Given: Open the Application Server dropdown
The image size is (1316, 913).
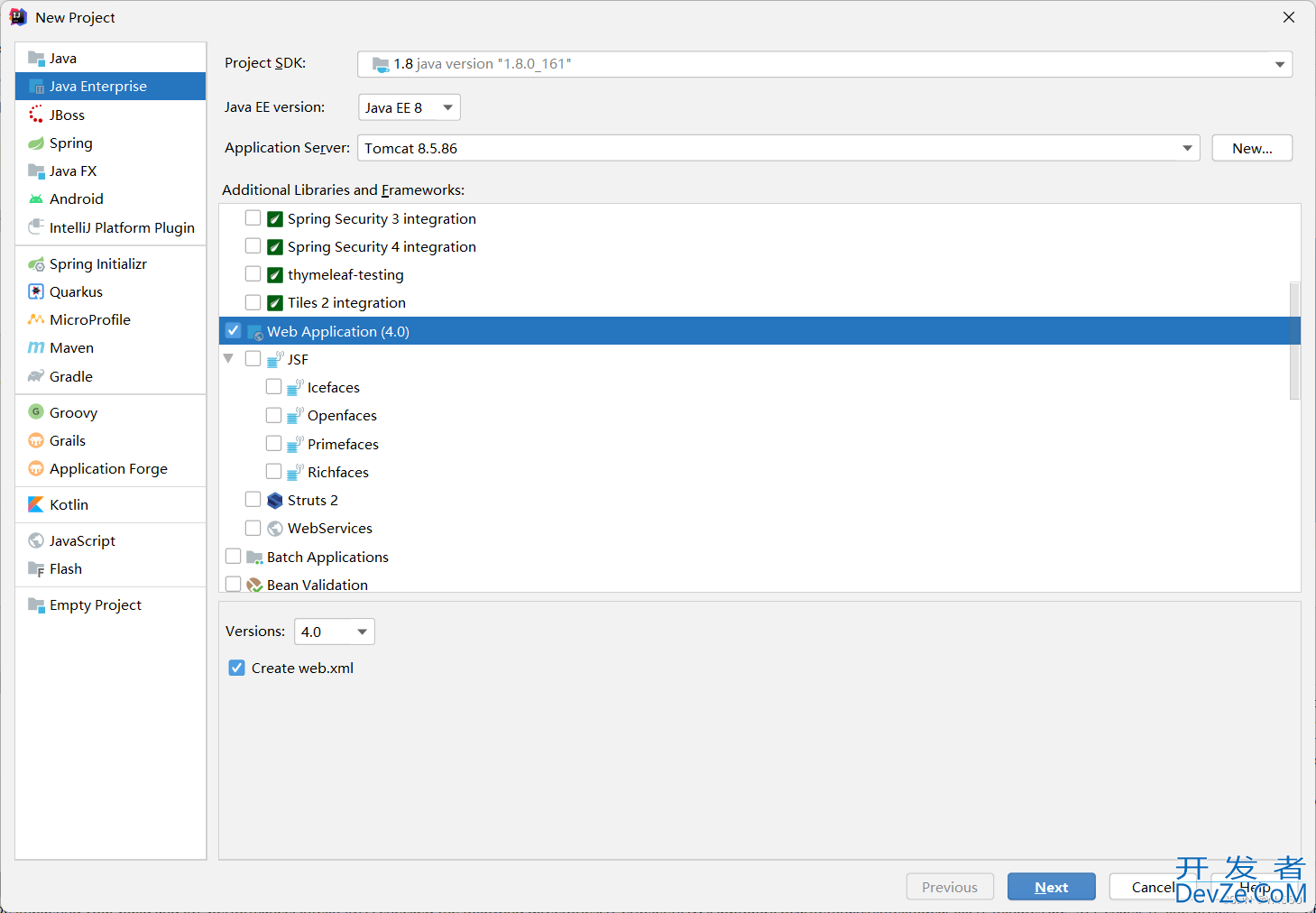Looking at the screenshot, I should (x=779, y=148).
